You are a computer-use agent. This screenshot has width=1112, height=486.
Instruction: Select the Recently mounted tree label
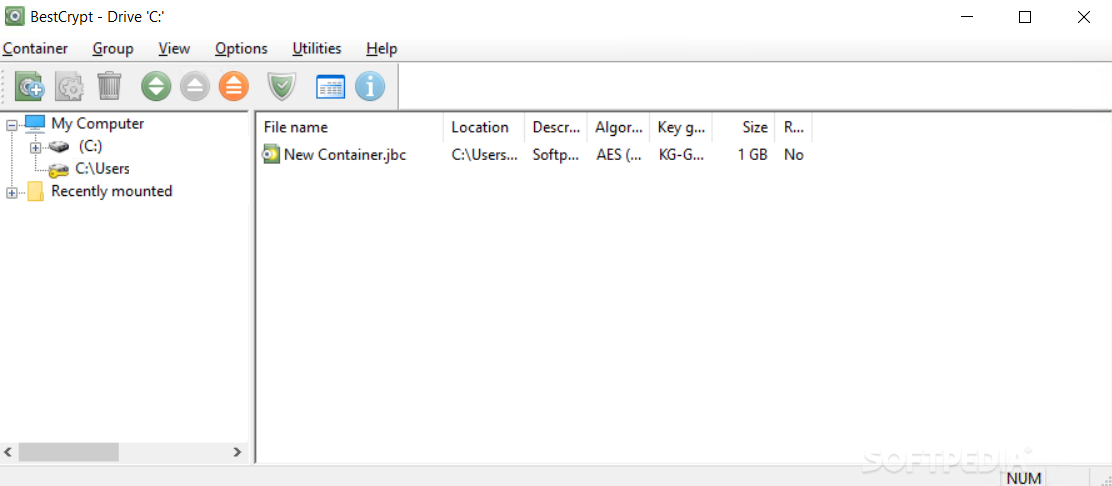[x=112, y=191]
